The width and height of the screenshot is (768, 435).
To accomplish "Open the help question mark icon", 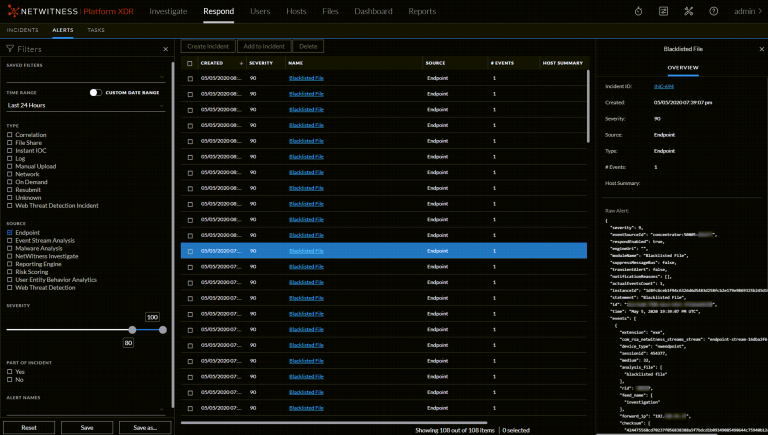I will [714, 11].
